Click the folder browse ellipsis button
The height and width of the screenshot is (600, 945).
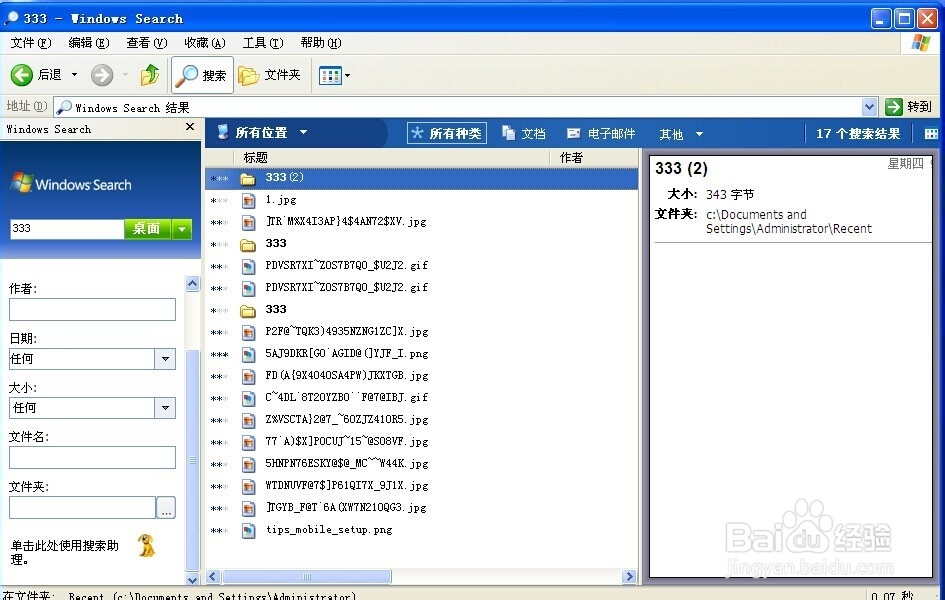click(166, 507)
